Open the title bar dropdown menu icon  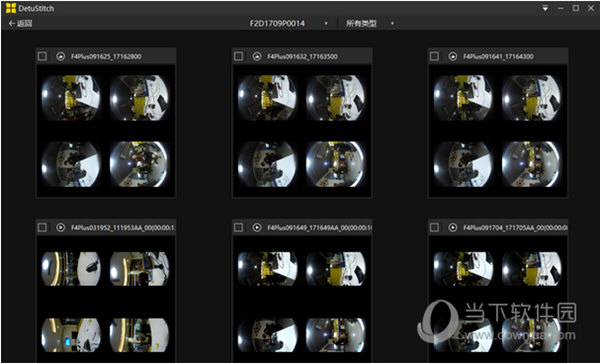click(545, 8)
